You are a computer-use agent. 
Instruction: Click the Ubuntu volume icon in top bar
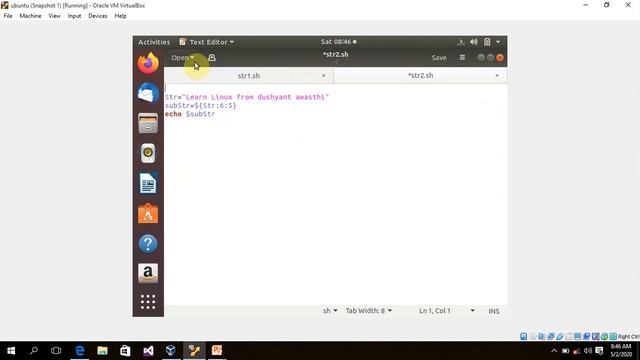[473, 42]
